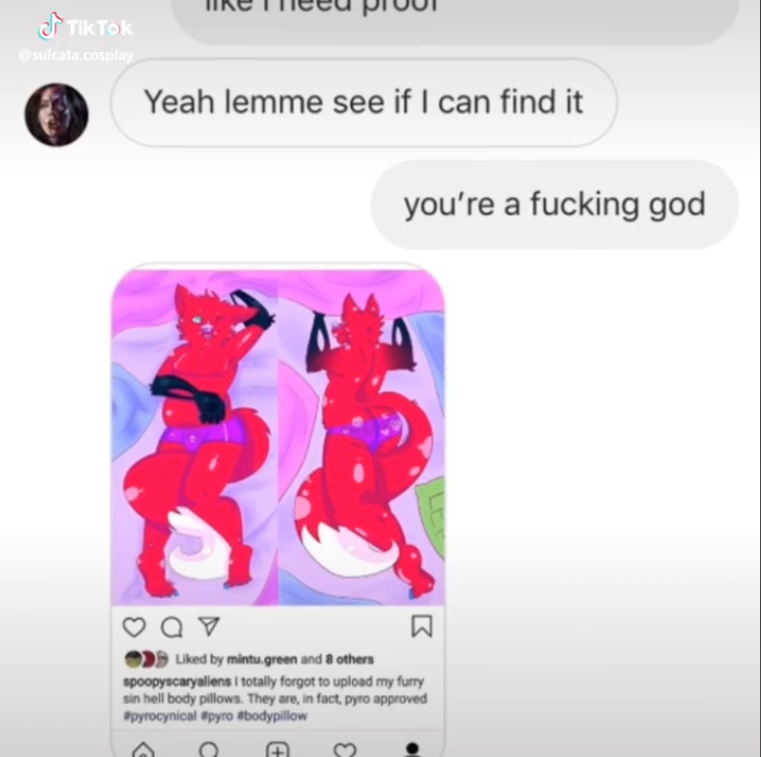Open the #pyrocynical hashtag
Screen dimensions: 761x757
(160, 716)
